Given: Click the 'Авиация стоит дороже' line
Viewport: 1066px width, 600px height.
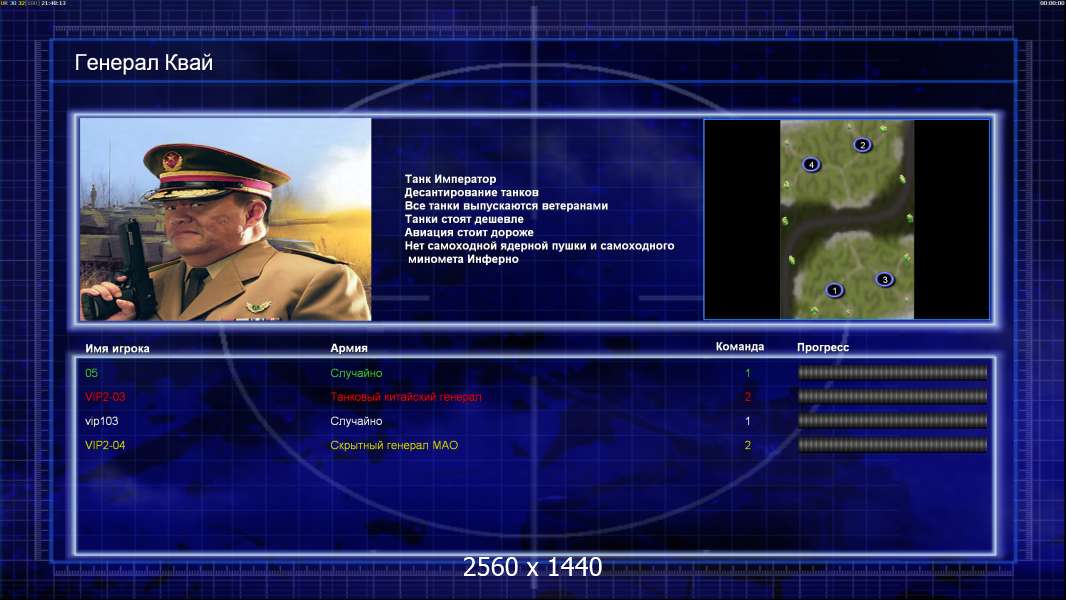Looking at the screenshot, I should click(x=468, y=232).
